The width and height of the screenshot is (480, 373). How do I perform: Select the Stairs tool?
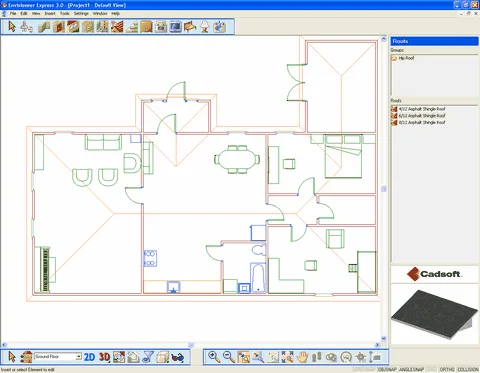point(132,27)
